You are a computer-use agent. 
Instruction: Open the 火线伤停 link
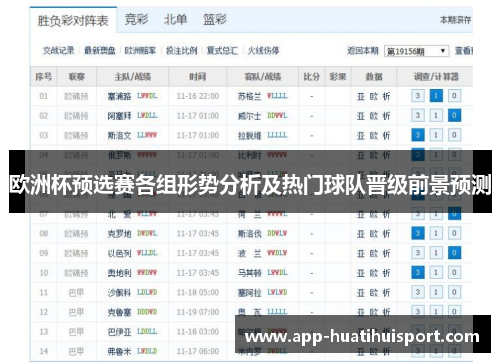point(263,51)
